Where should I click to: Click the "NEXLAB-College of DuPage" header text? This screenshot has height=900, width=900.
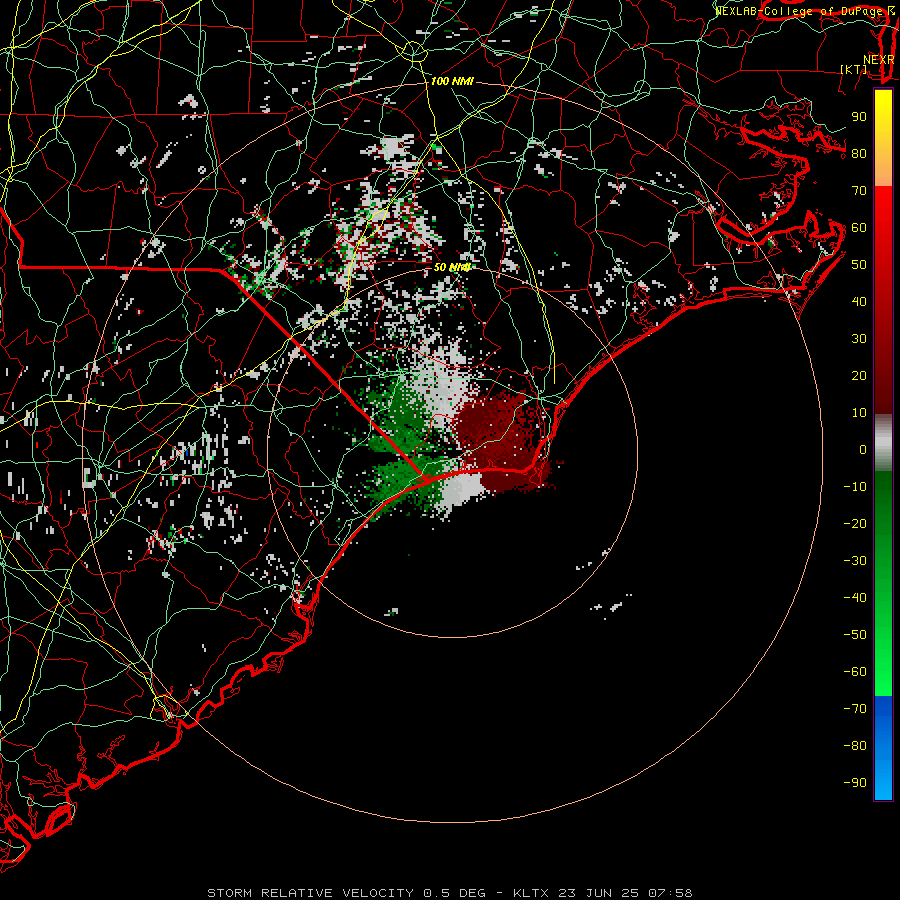(798, 11)
